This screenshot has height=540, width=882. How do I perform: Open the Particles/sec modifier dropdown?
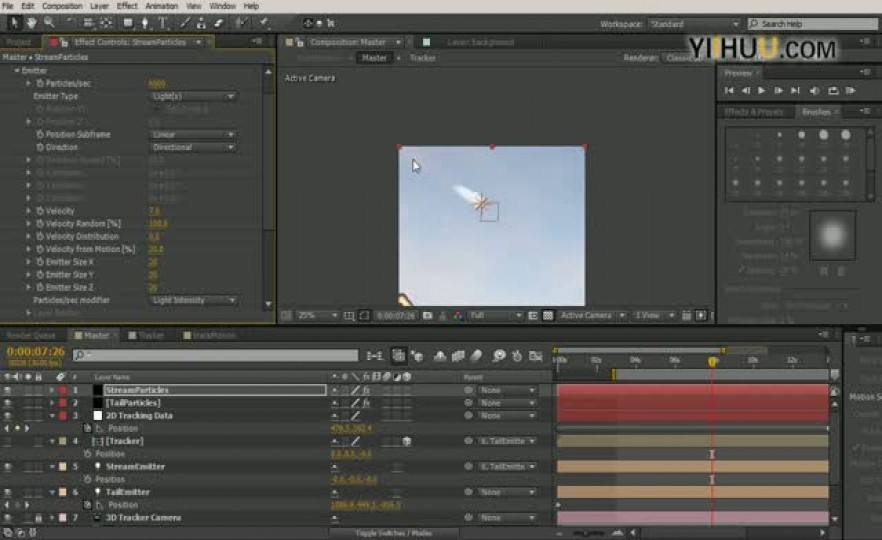click(193, 300)
